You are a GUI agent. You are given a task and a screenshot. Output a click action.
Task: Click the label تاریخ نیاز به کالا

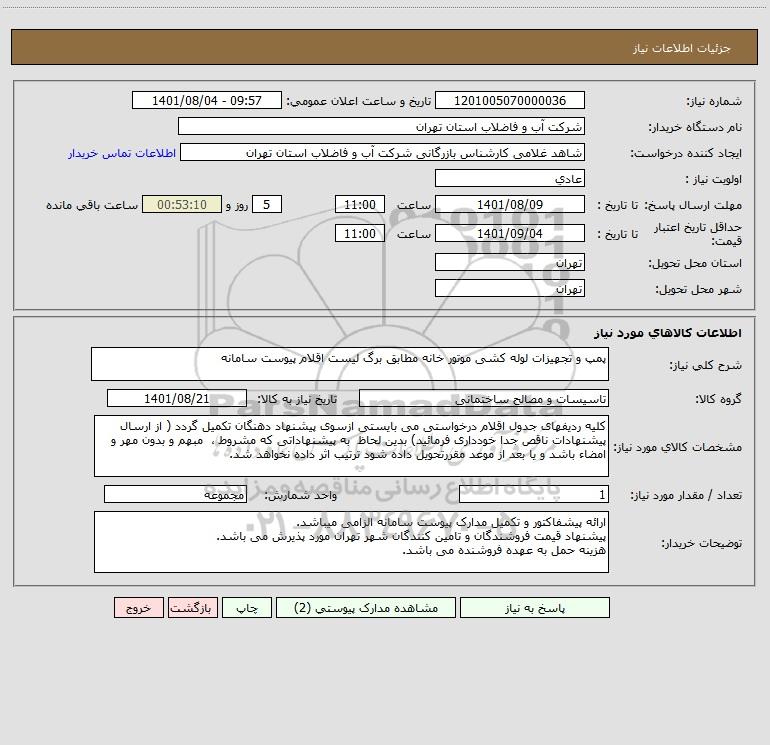click(297, 399)
